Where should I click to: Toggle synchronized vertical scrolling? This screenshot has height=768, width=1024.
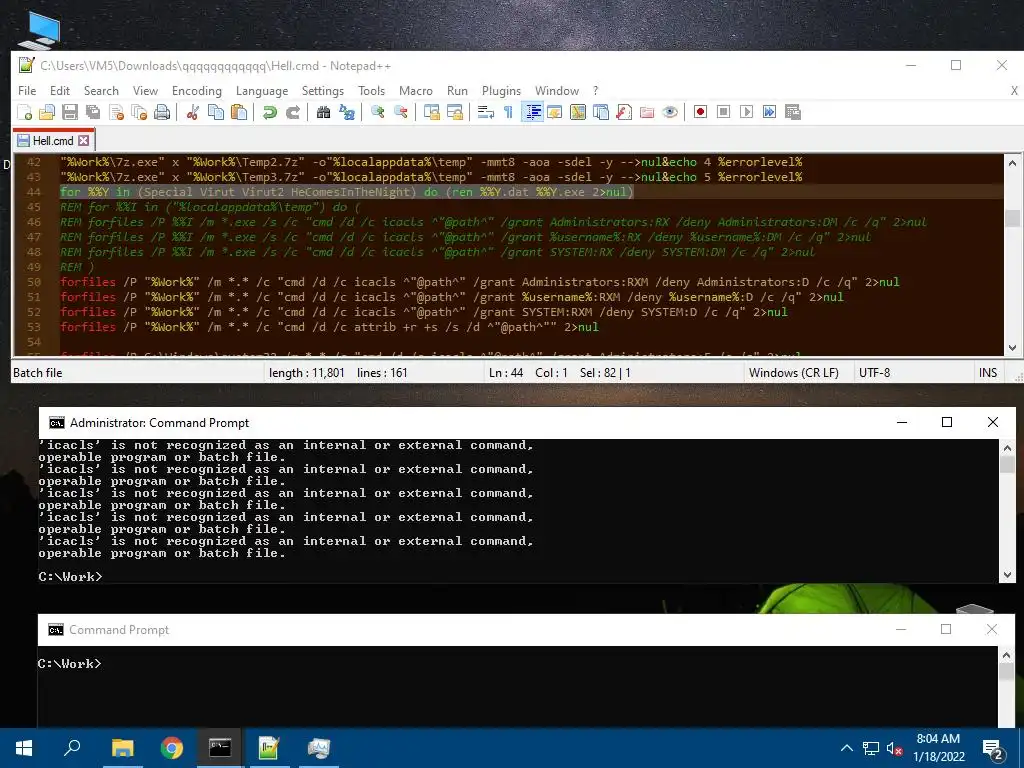pos(432,112)
